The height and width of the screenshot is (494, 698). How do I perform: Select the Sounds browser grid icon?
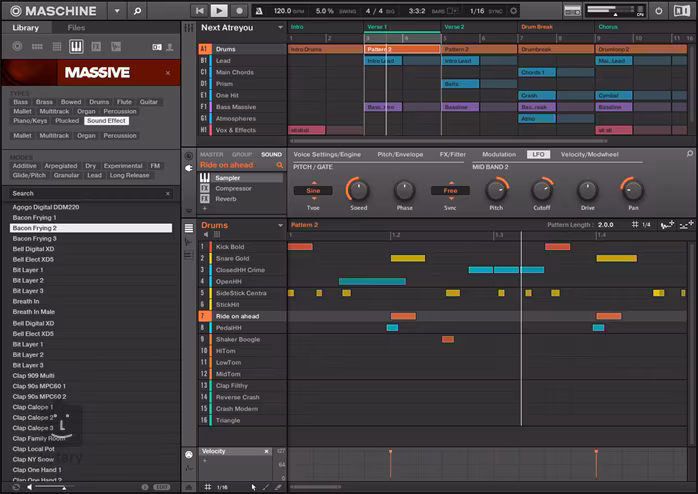point(57,46)
